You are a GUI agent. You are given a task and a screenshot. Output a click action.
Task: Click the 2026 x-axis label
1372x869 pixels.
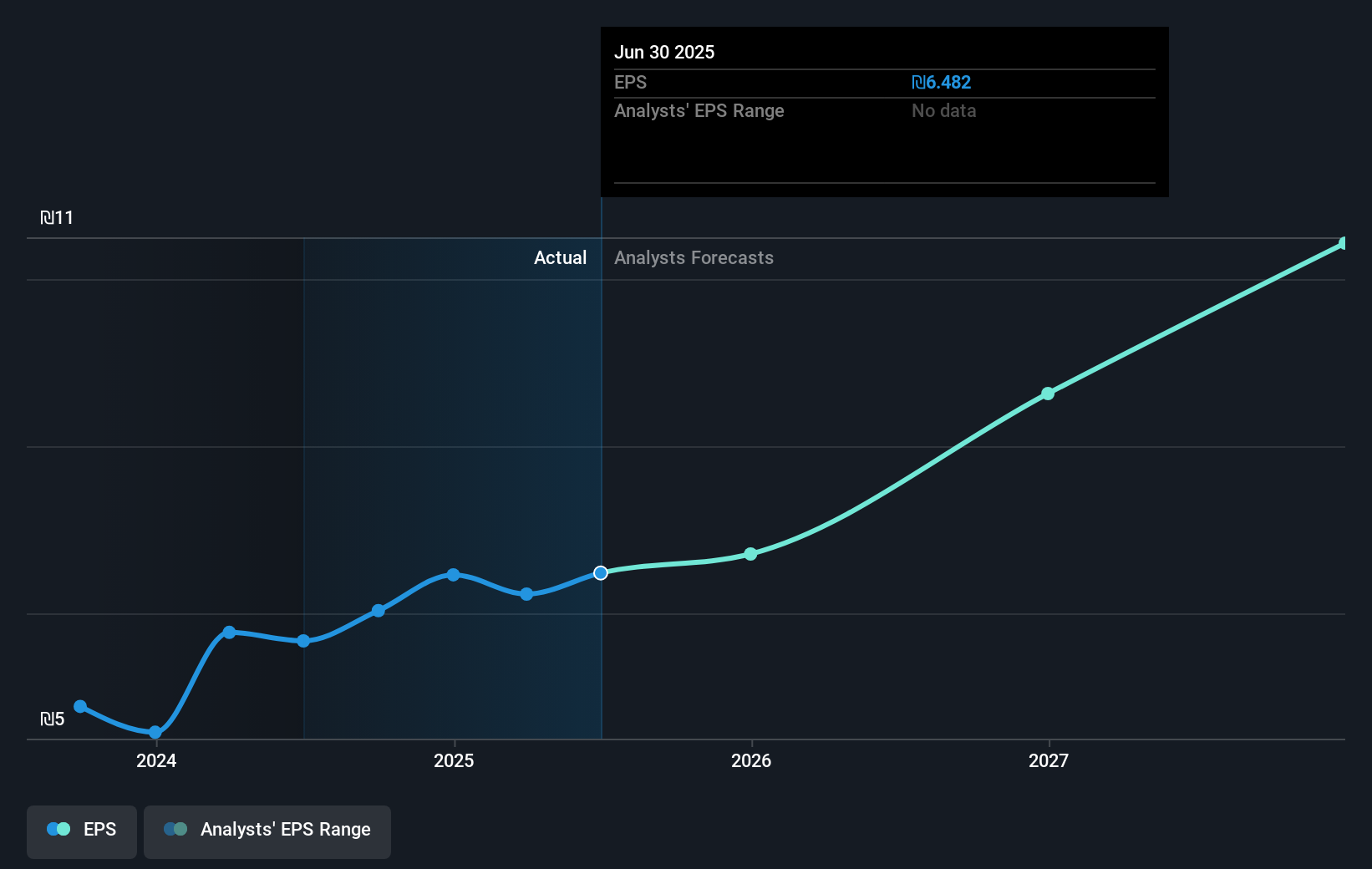(750, 761)
